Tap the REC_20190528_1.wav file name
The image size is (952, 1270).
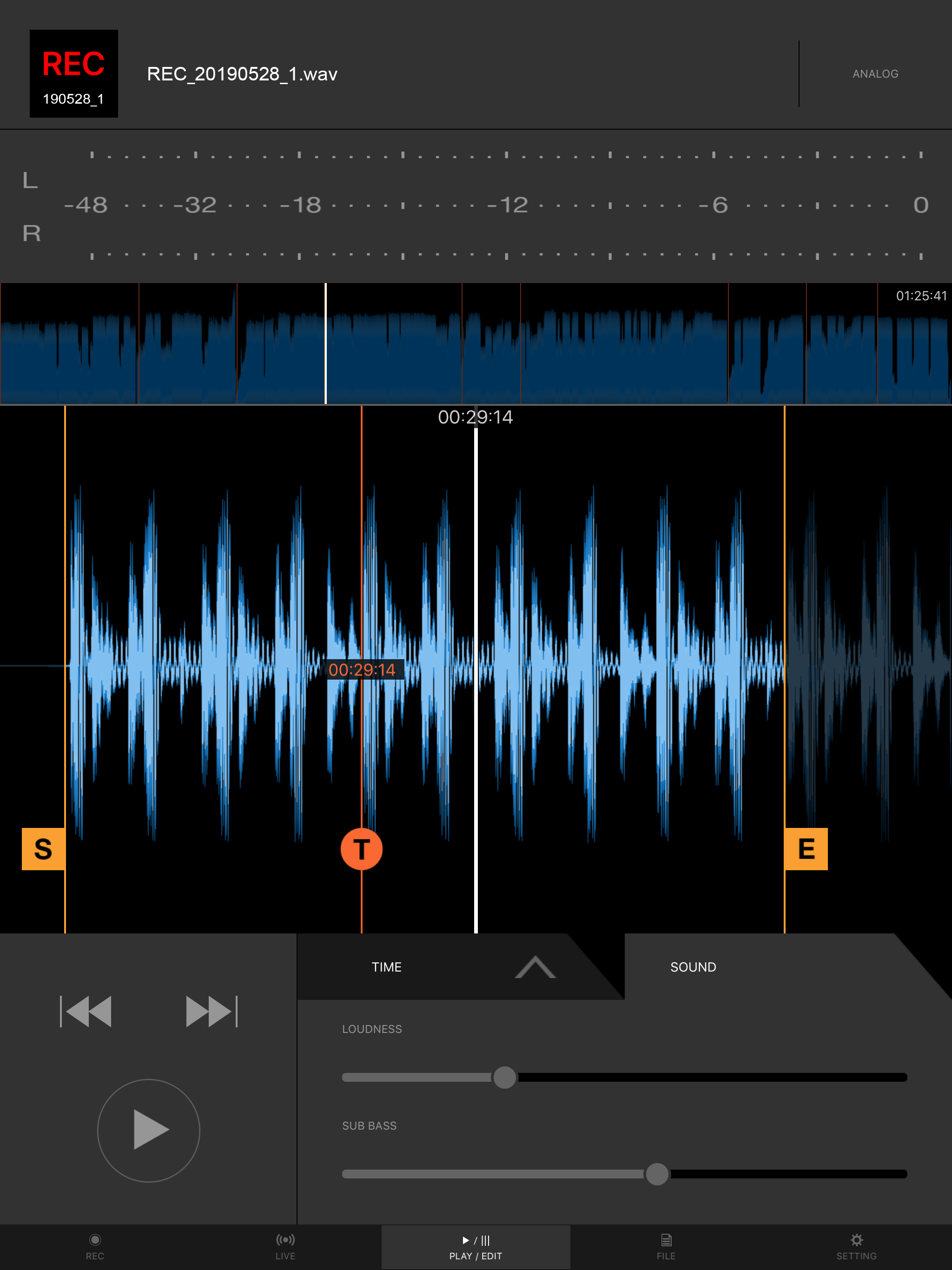pos(242,74)
